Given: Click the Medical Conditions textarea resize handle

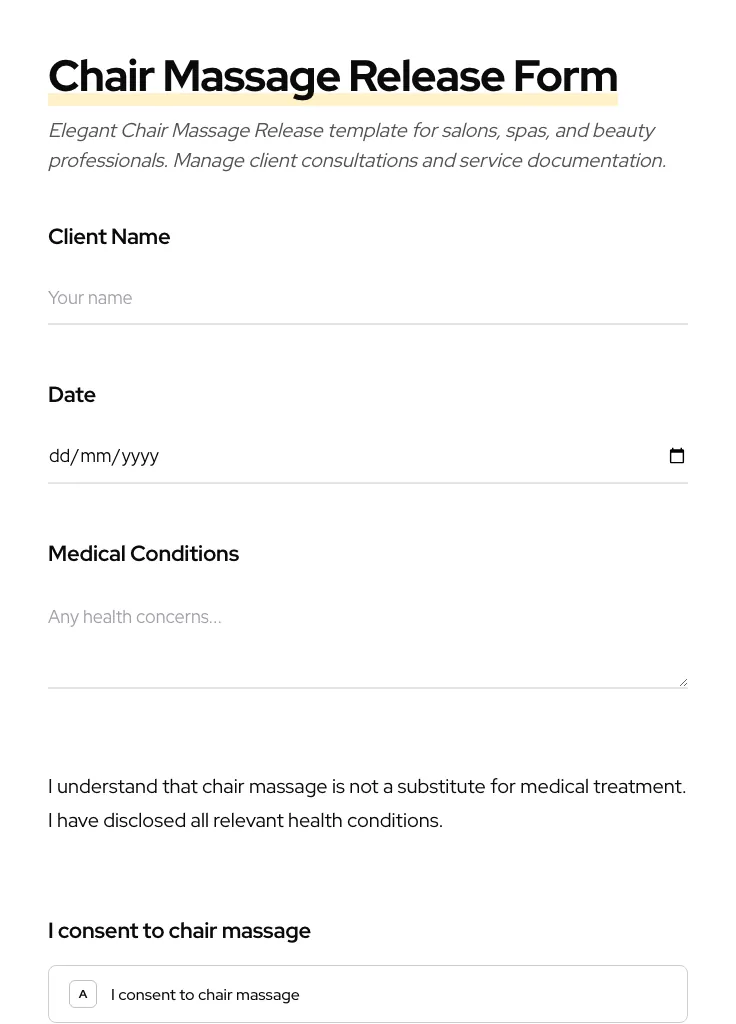Looking at the screenshot, I should coord(683,682).
